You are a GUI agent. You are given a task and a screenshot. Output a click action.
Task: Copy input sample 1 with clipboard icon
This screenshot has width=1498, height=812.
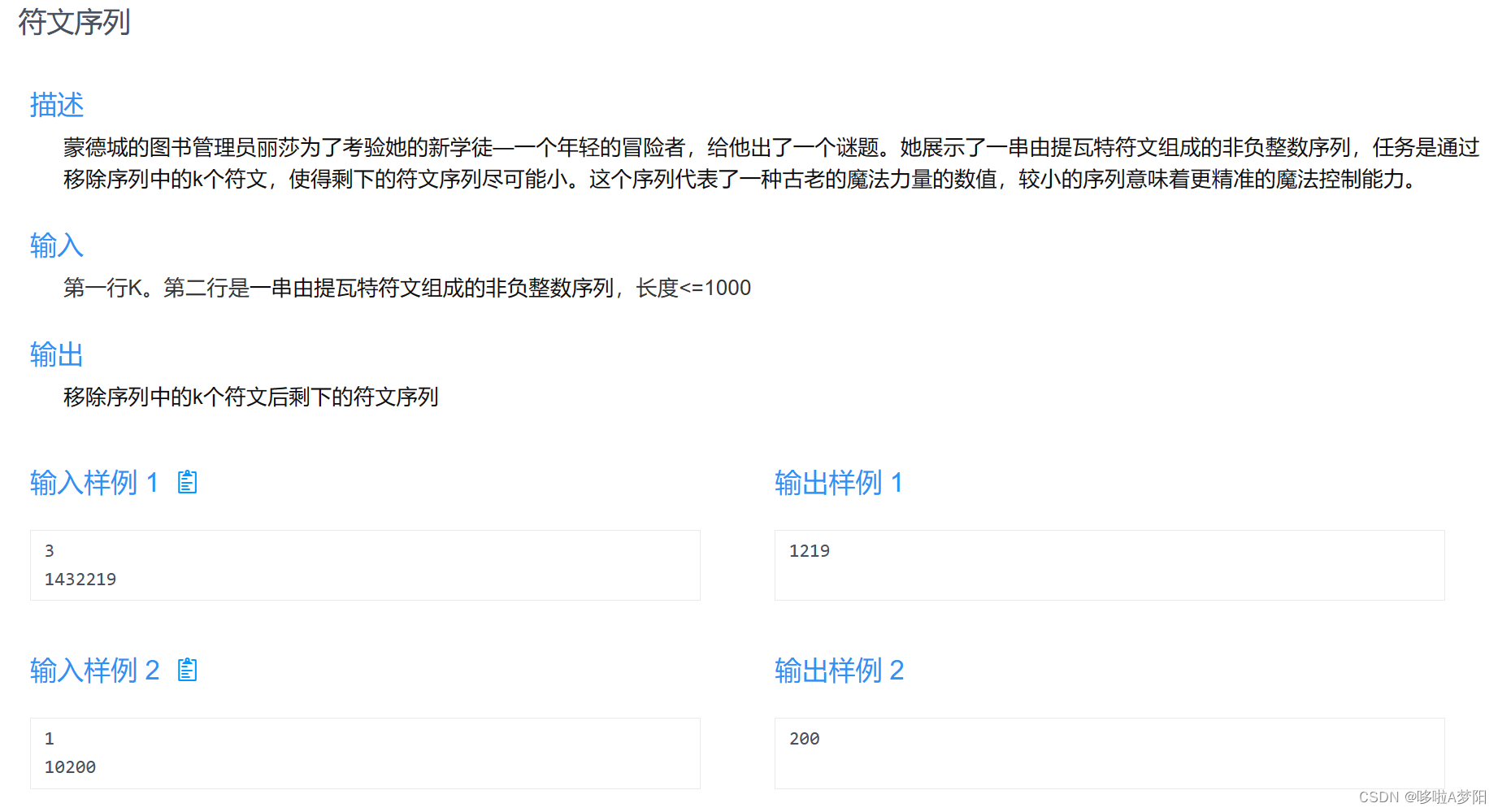[188, 482]
